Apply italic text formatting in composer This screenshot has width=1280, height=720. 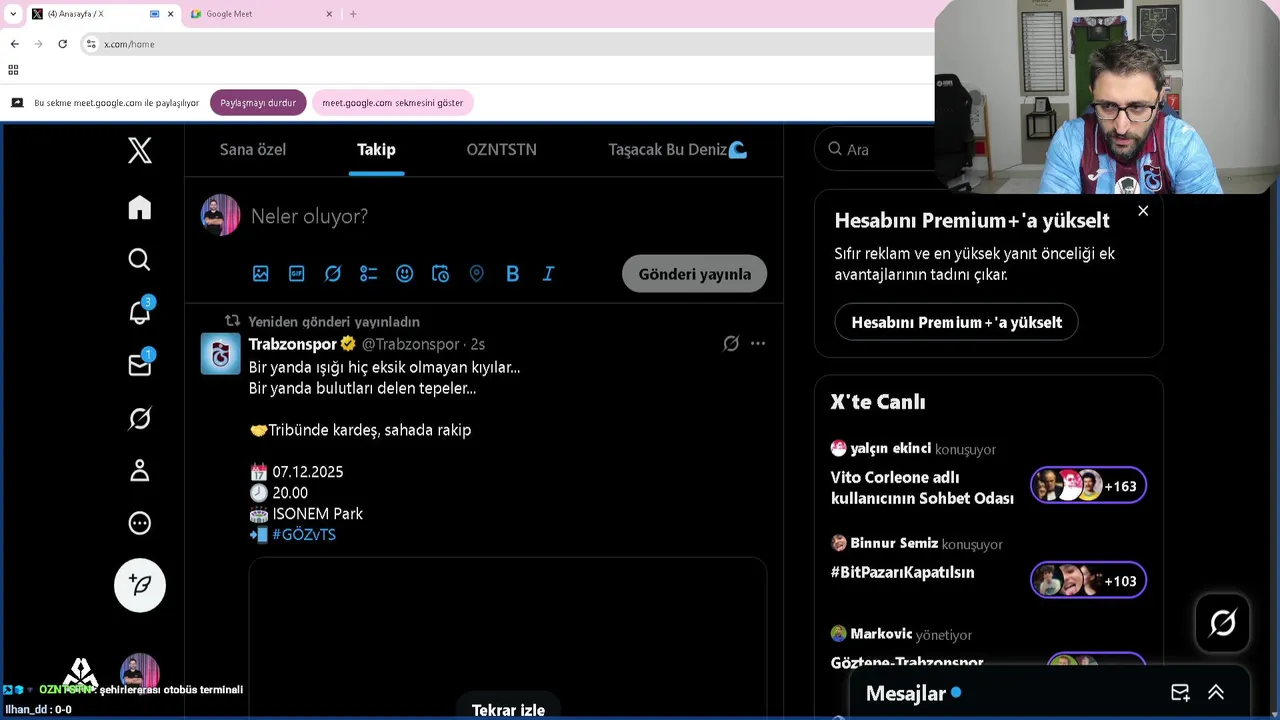pyautogui.click(x=548, y=273)
